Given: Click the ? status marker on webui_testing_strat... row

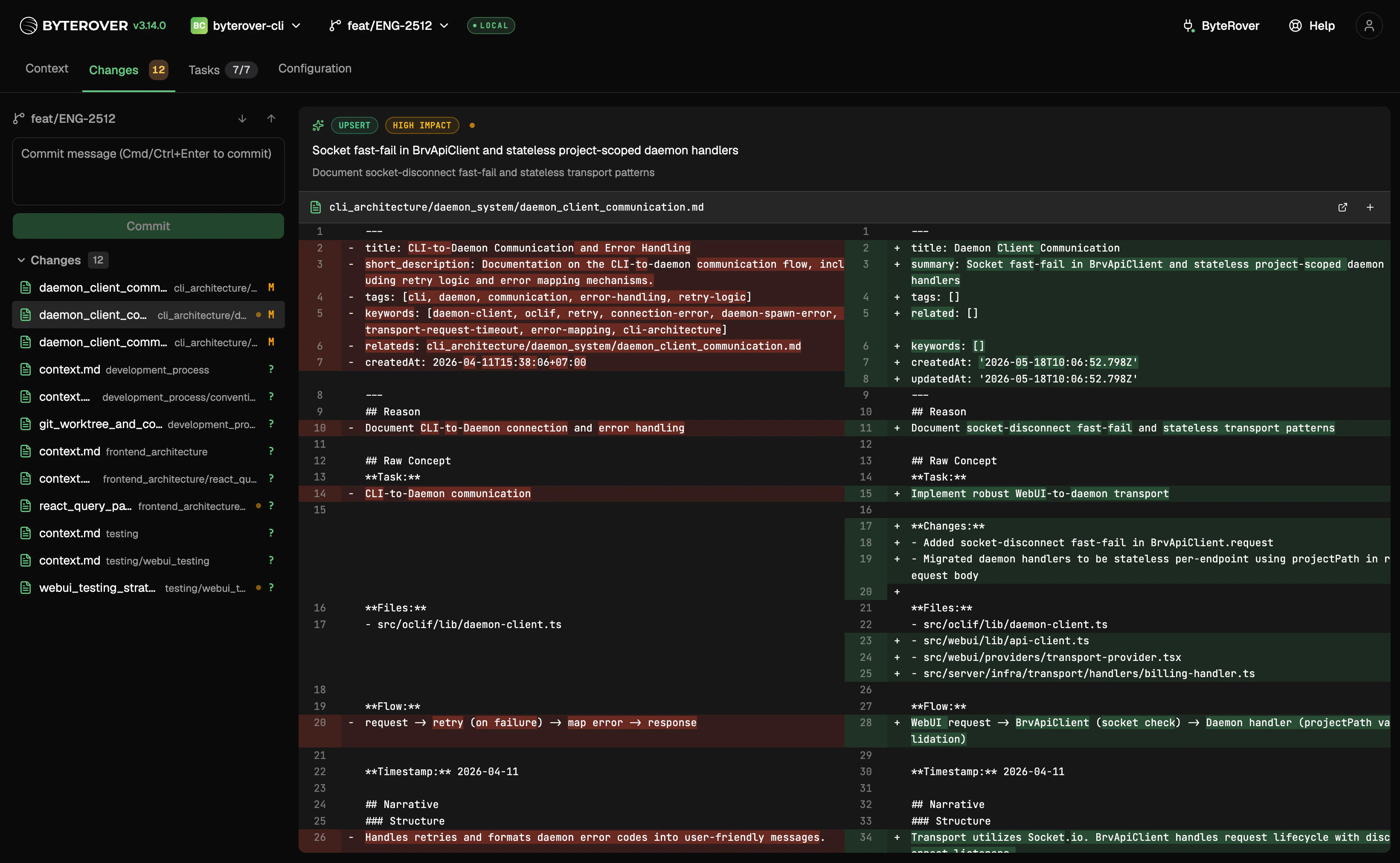Looking at the screenshot, I should click(271, 588).
